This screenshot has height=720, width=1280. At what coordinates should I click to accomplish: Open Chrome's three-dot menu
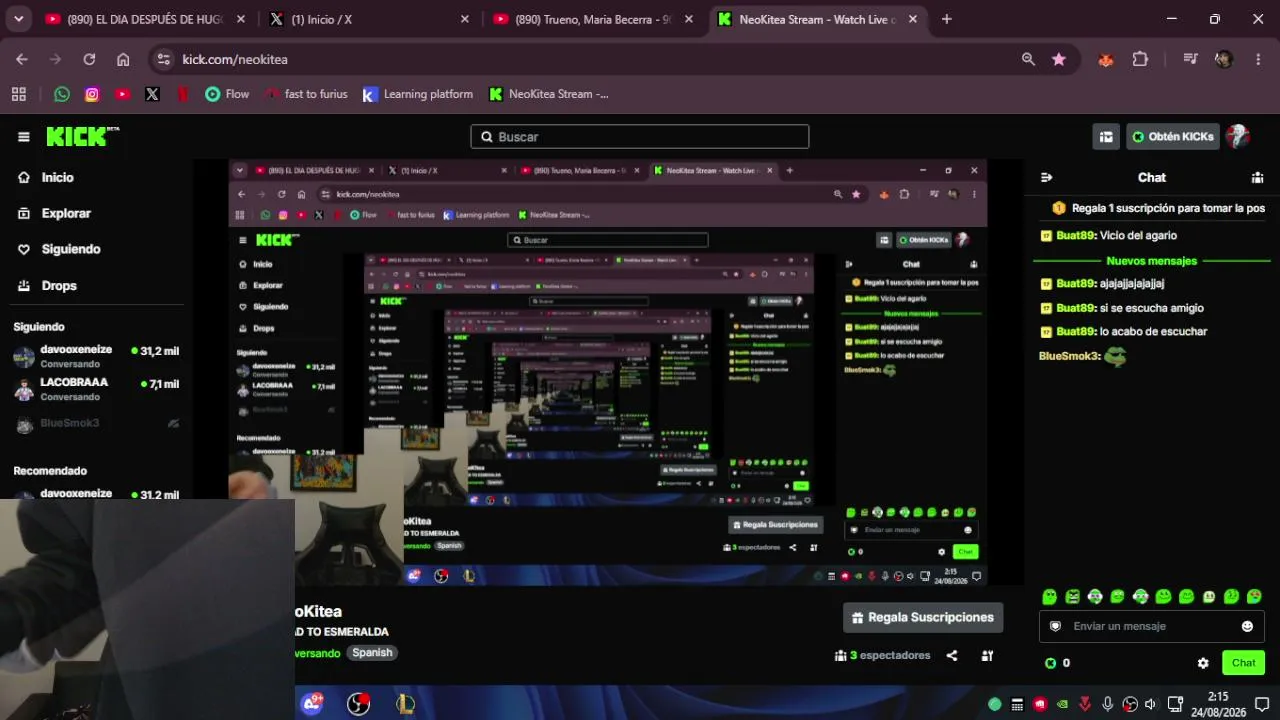coord(1257,59)
